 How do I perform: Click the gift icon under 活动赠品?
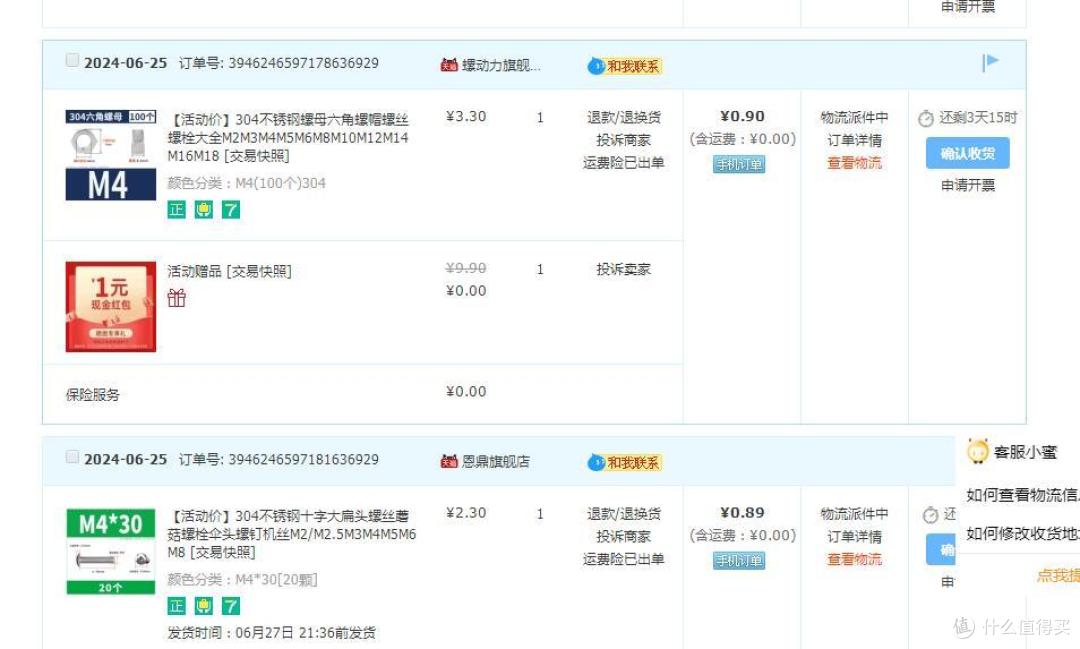pos(176,298)
